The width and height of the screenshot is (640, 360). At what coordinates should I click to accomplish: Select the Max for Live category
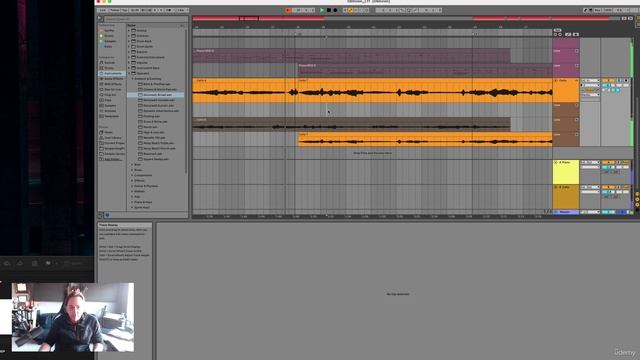tap(113, 89)
